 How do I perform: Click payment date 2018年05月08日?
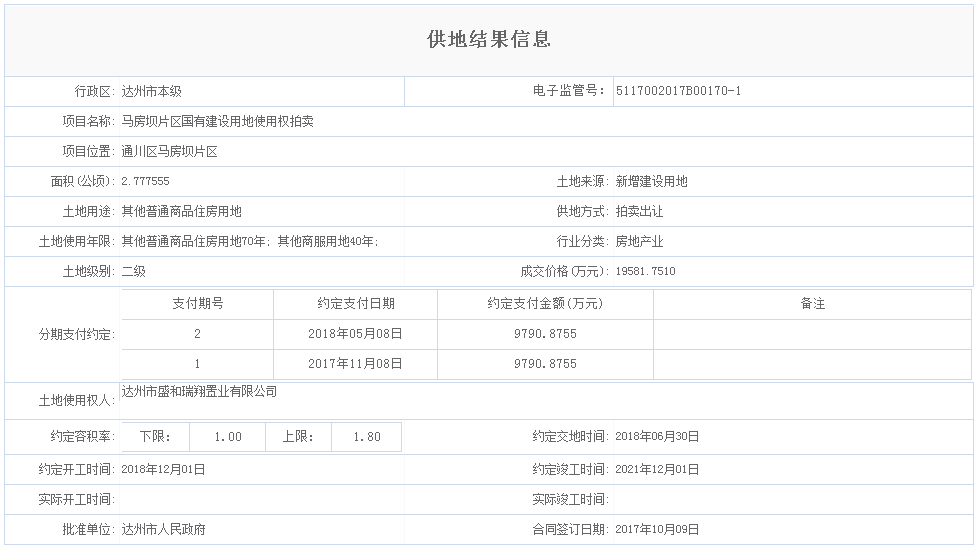pos(355,334)
